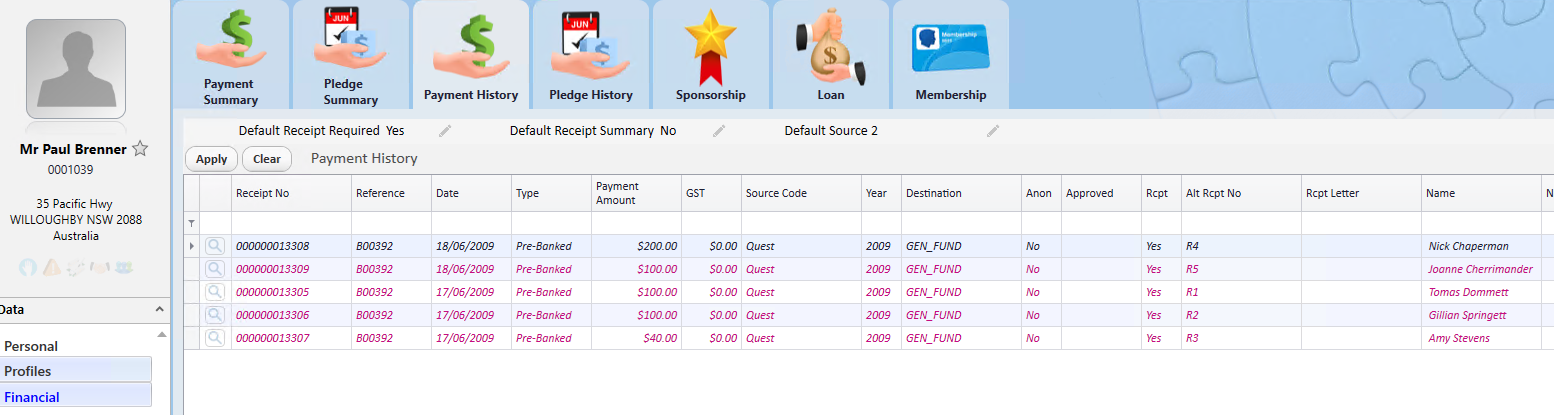Open the Membership card tab
1554x415 pixels.
point(951,55)
